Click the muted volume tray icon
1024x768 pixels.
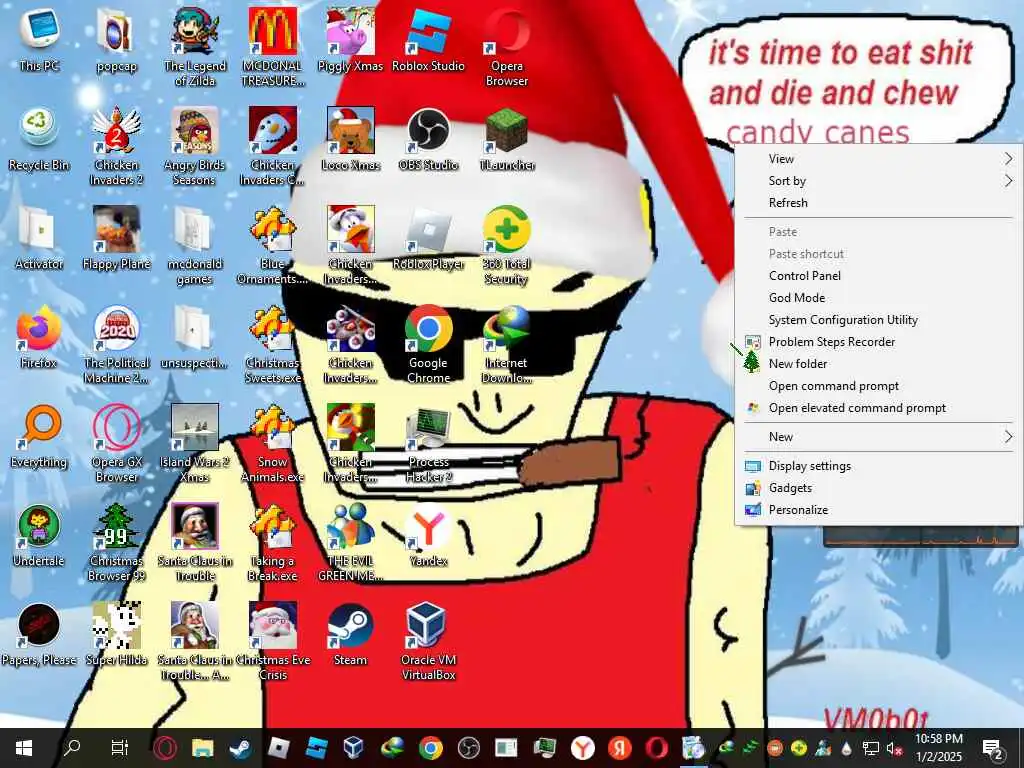tap(892, 748)
